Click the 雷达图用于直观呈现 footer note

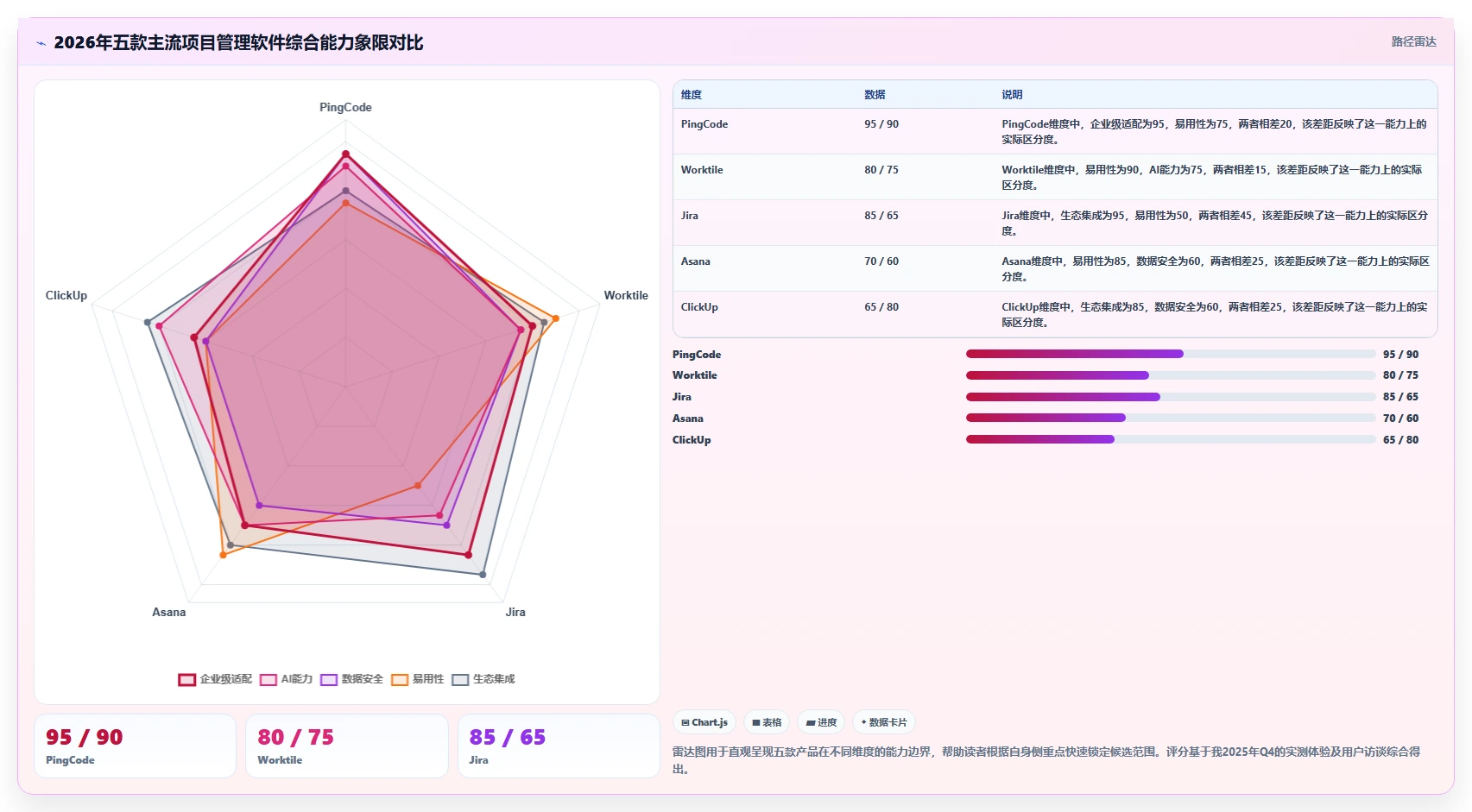pos(1046,760)
